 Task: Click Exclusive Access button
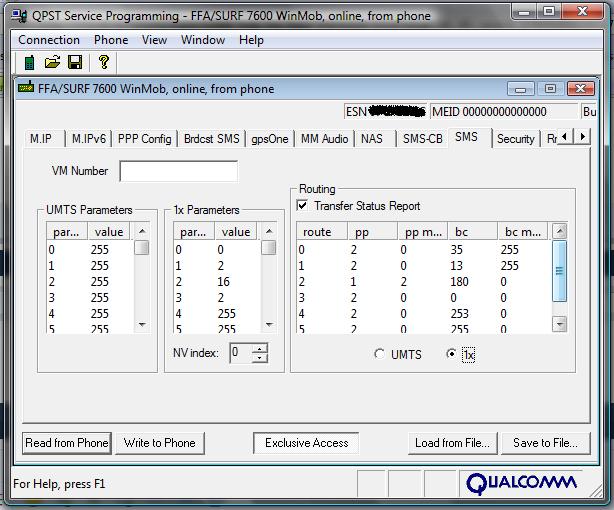point(306,443)
